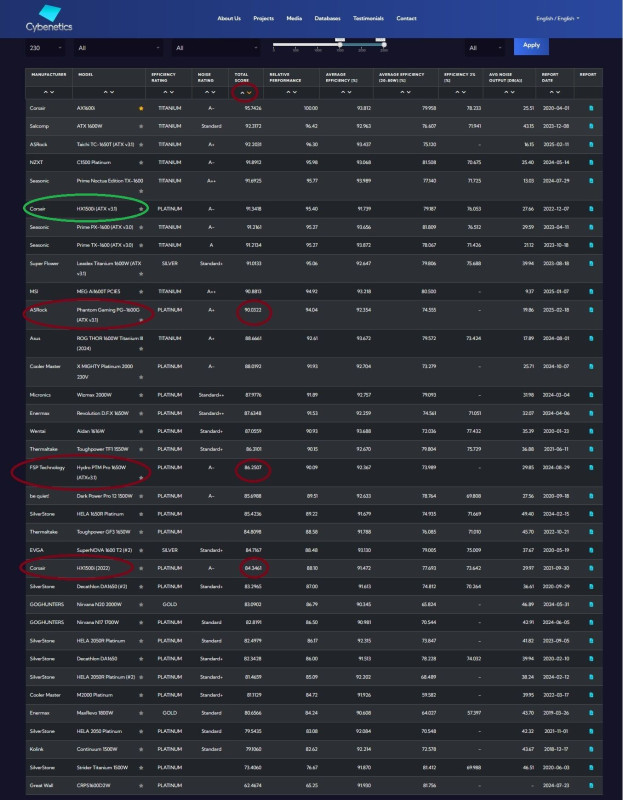This screenshot has height=800, width=623.
Task: Click the Seasonic Prime TX-1600 (ATX v3.0) model
Action: (105, 245)
